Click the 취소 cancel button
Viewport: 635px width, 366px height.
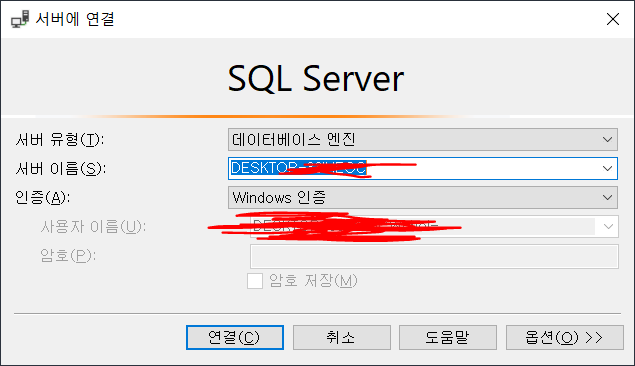tap(342, 337)
